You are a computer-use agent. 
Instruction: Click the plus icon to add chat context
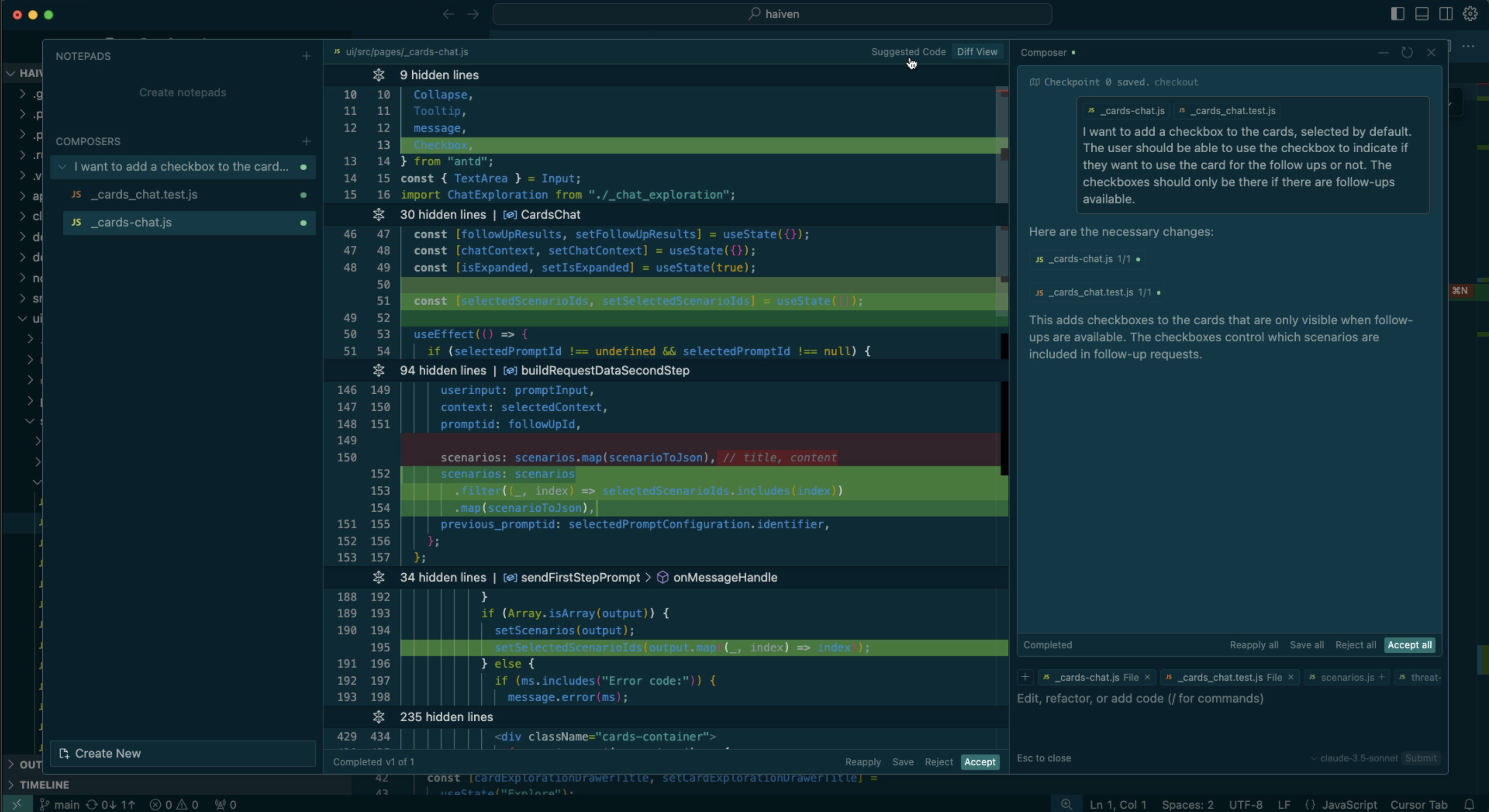coord(1024,677)
